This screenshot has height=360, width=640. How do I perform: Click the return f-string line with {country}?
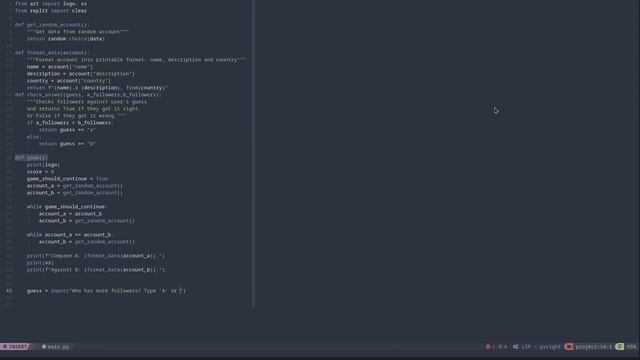[x=97, y=87]
